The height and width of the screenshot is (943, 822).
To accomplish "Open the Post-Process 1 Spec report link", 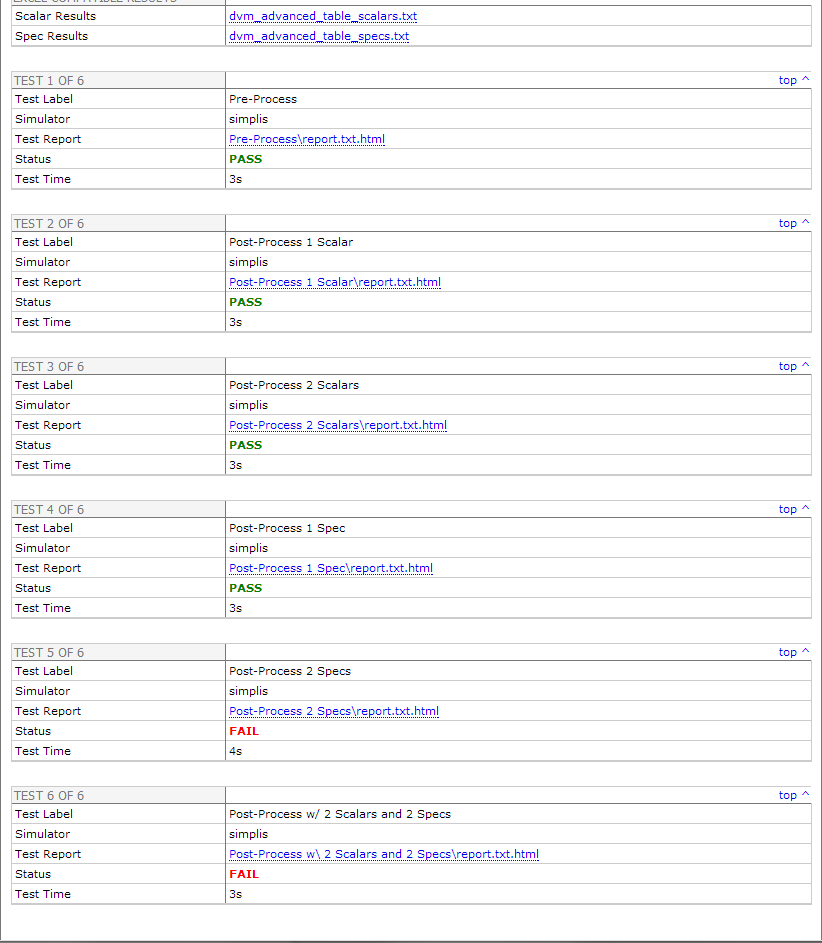I will tap(330, 568).
